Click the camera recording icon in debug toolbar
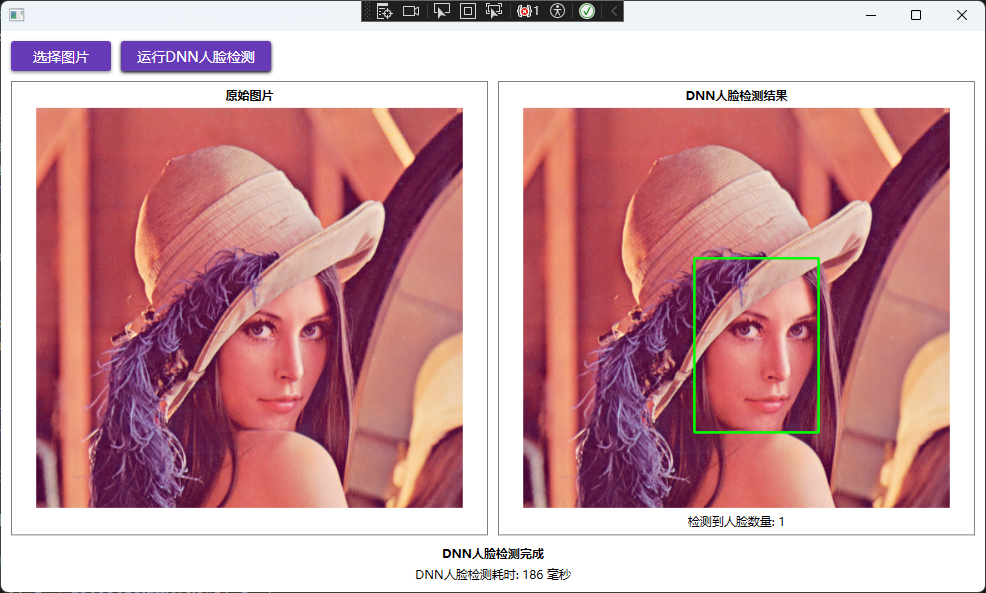This screenshot has width=986, height=593. point(411,11)
